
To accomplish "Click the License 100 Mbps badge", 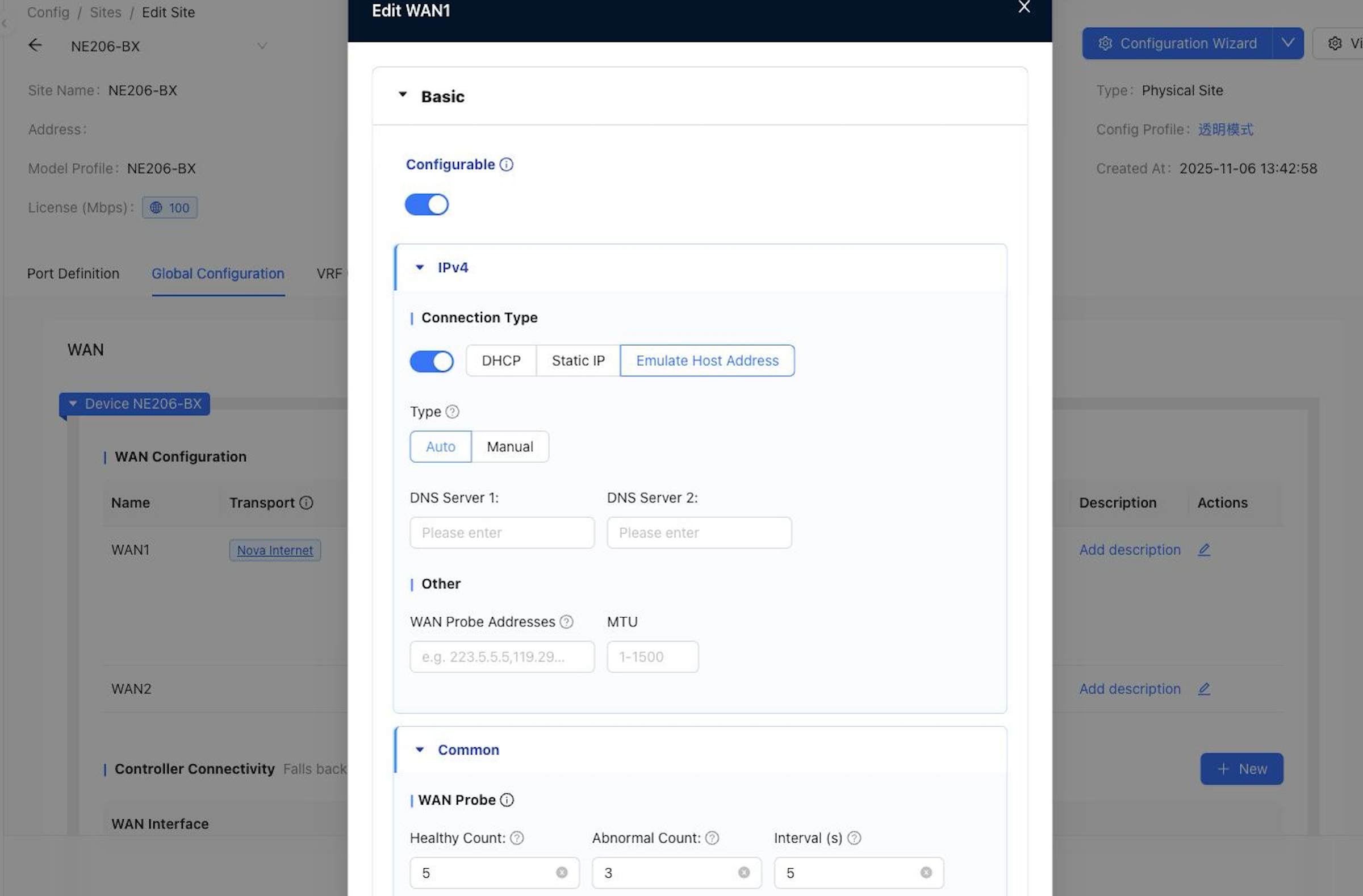I will point(170,208).
